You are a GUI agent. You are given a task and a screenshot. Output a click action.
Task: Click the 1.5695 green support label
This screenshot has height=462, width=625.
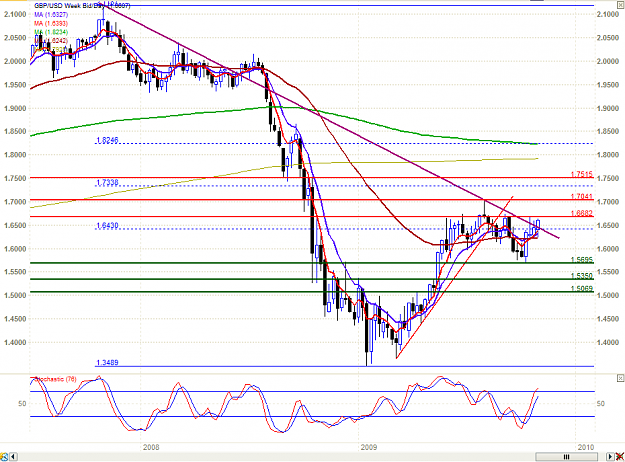582,260
